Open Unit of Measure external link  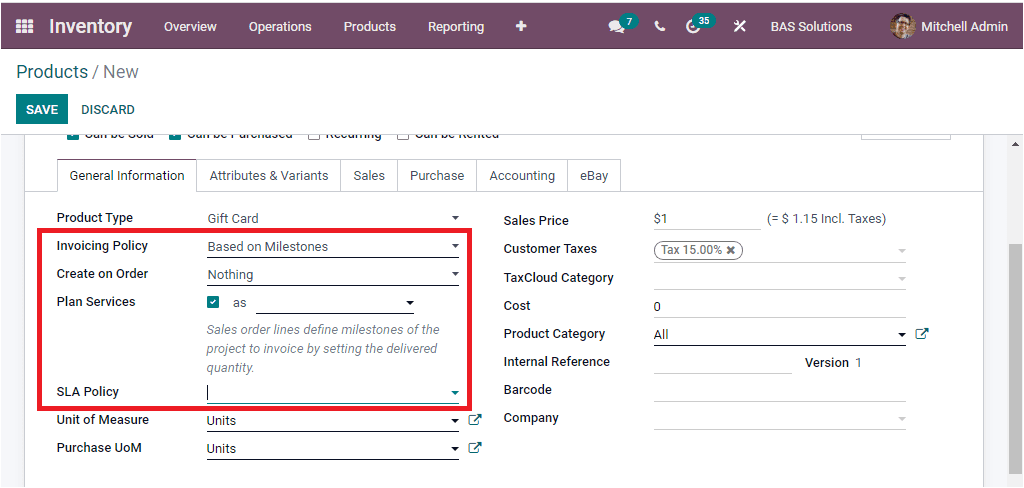475,420
